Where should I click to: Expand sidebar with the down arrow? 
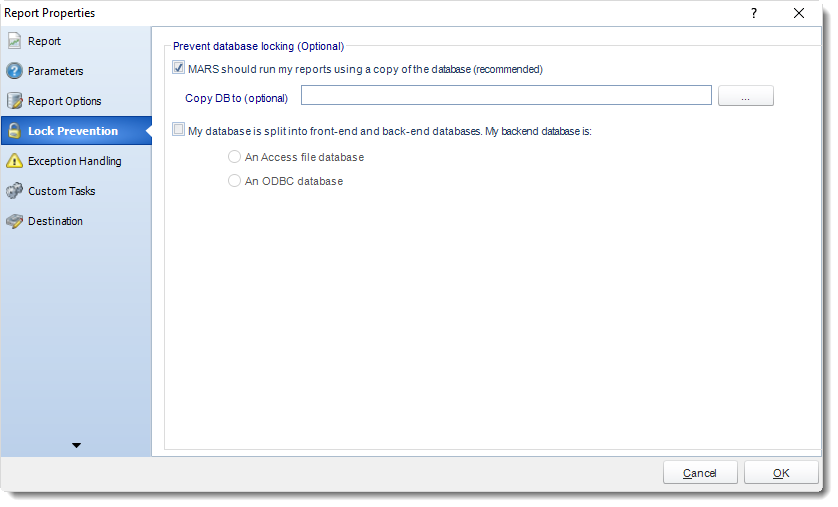point(76,445)
